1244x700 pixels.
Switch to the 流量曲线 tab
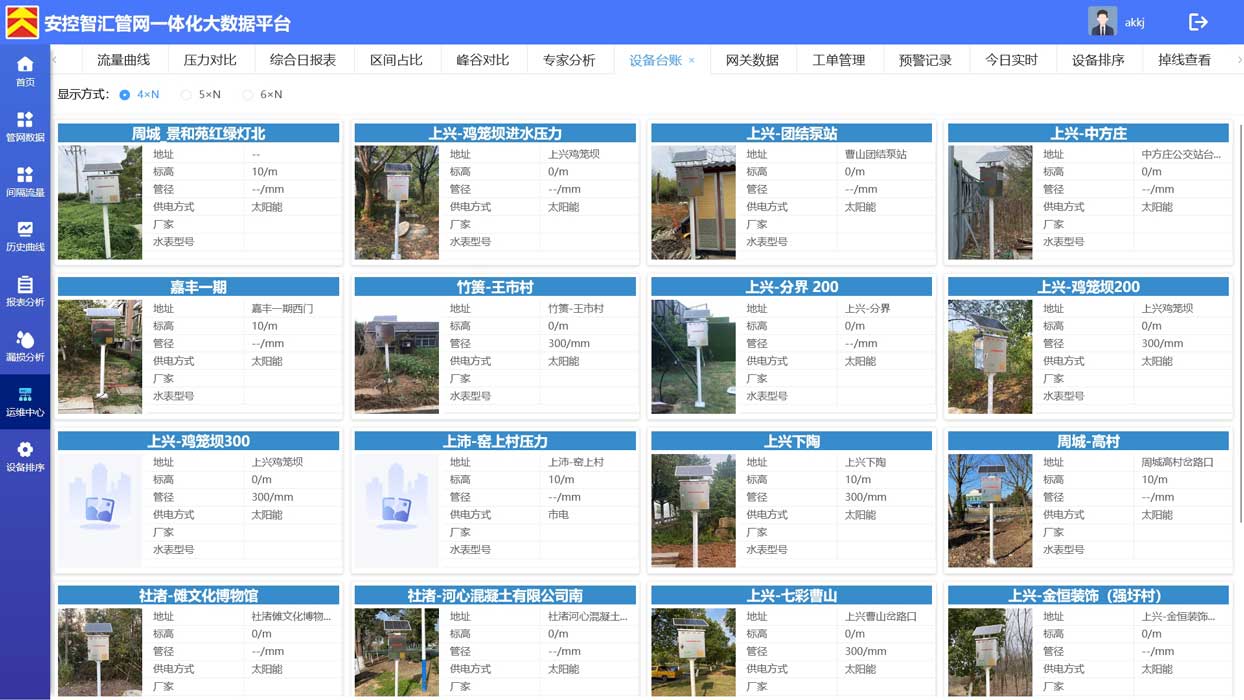[123, 60]
